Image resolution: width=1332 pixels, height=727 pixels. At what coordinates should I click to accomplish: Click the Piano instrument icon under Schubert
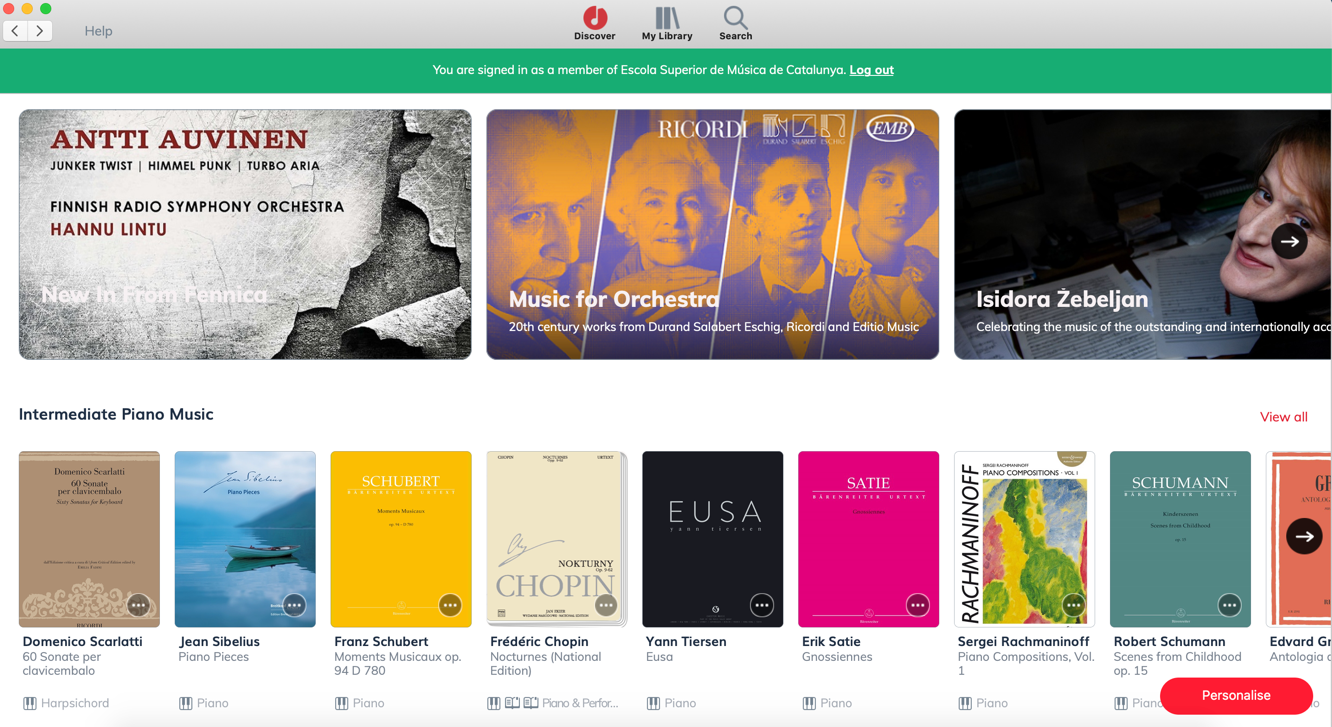342,703
